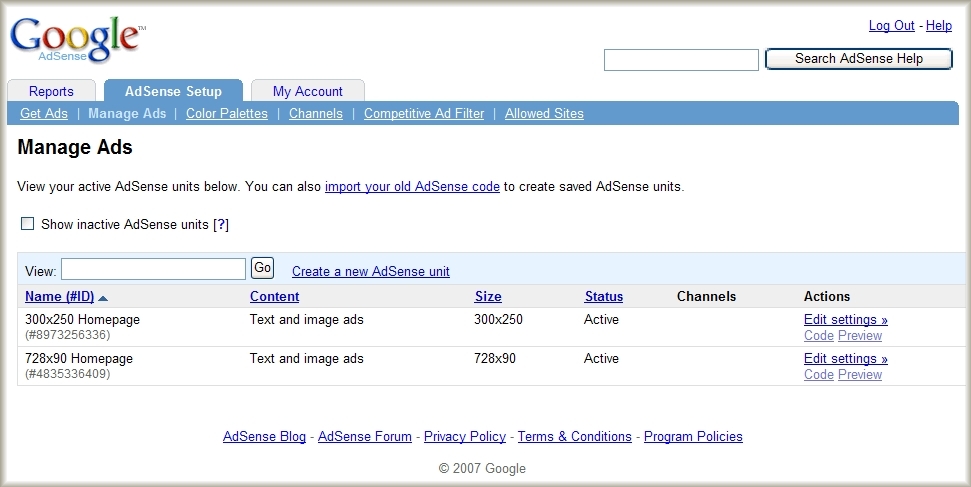
Task: Click the 300x250 size cell
Action: coord(499,320)
